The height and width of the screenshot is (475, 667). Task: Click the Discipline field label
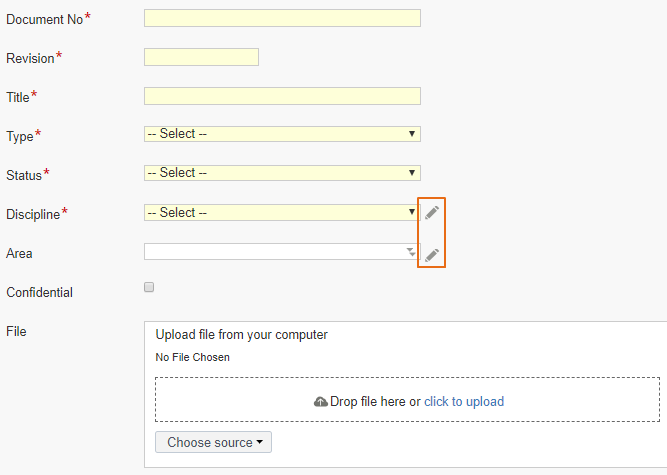(x=33, y=214)
